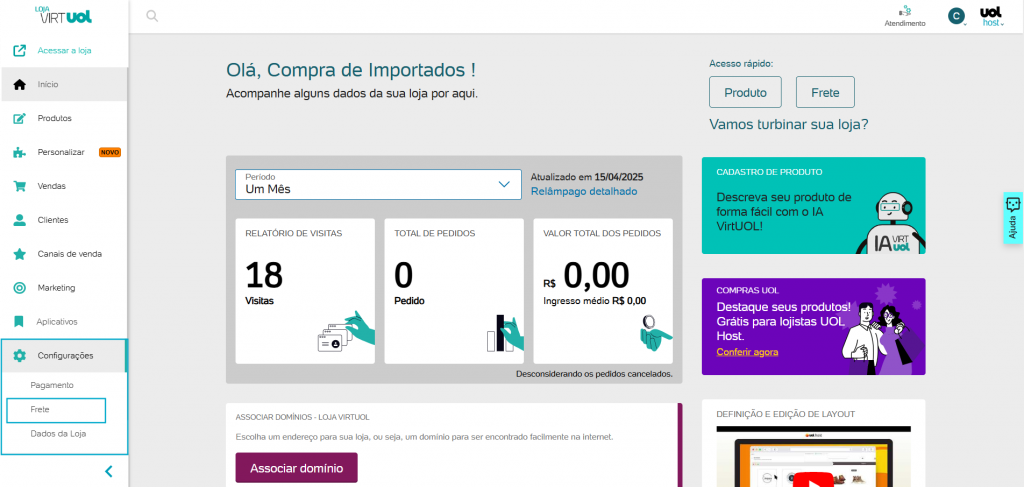Open the user avatar C menu
Image resolution: width=1024 pixels, height=487 pixels.
point(957,16)
